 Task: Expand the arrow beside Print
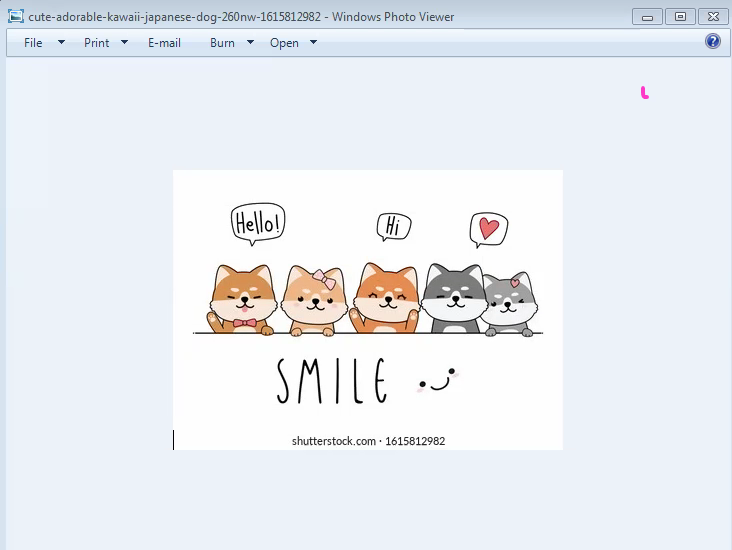point(125,43)
